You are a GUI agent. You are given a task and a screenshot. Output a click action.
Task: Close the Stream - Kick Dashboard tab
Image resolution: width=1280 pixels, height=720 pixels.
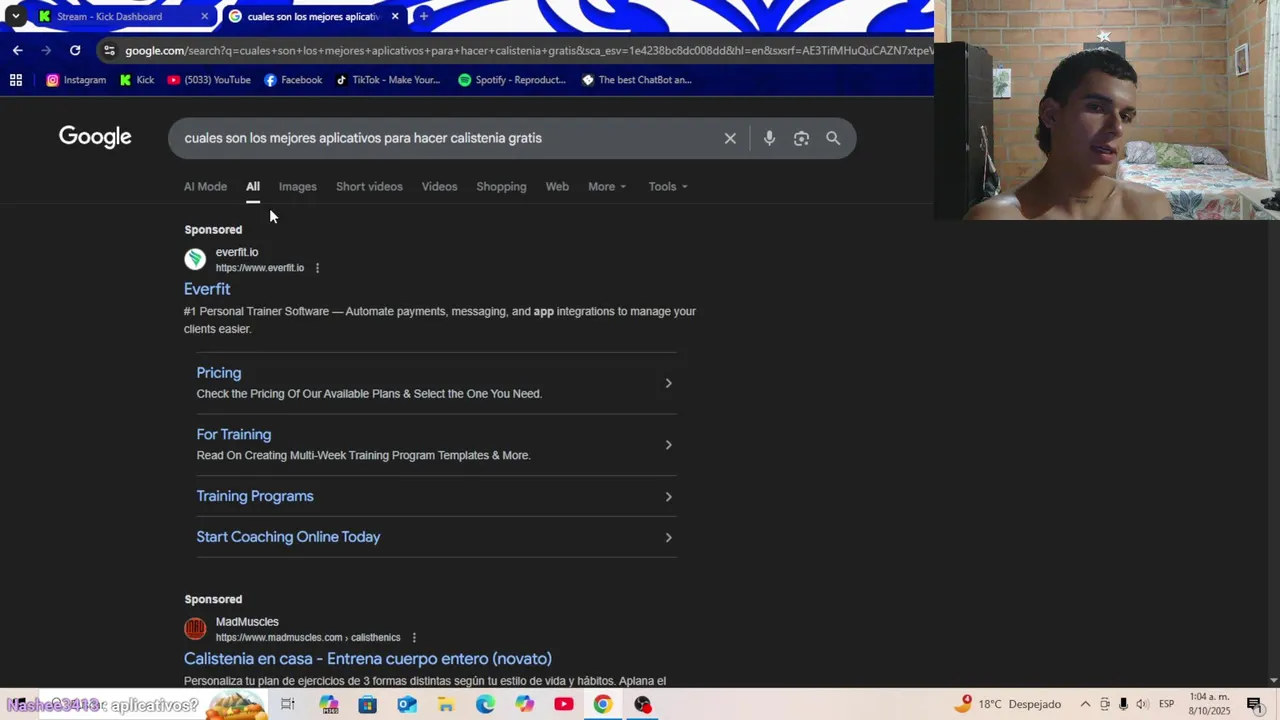204,16
